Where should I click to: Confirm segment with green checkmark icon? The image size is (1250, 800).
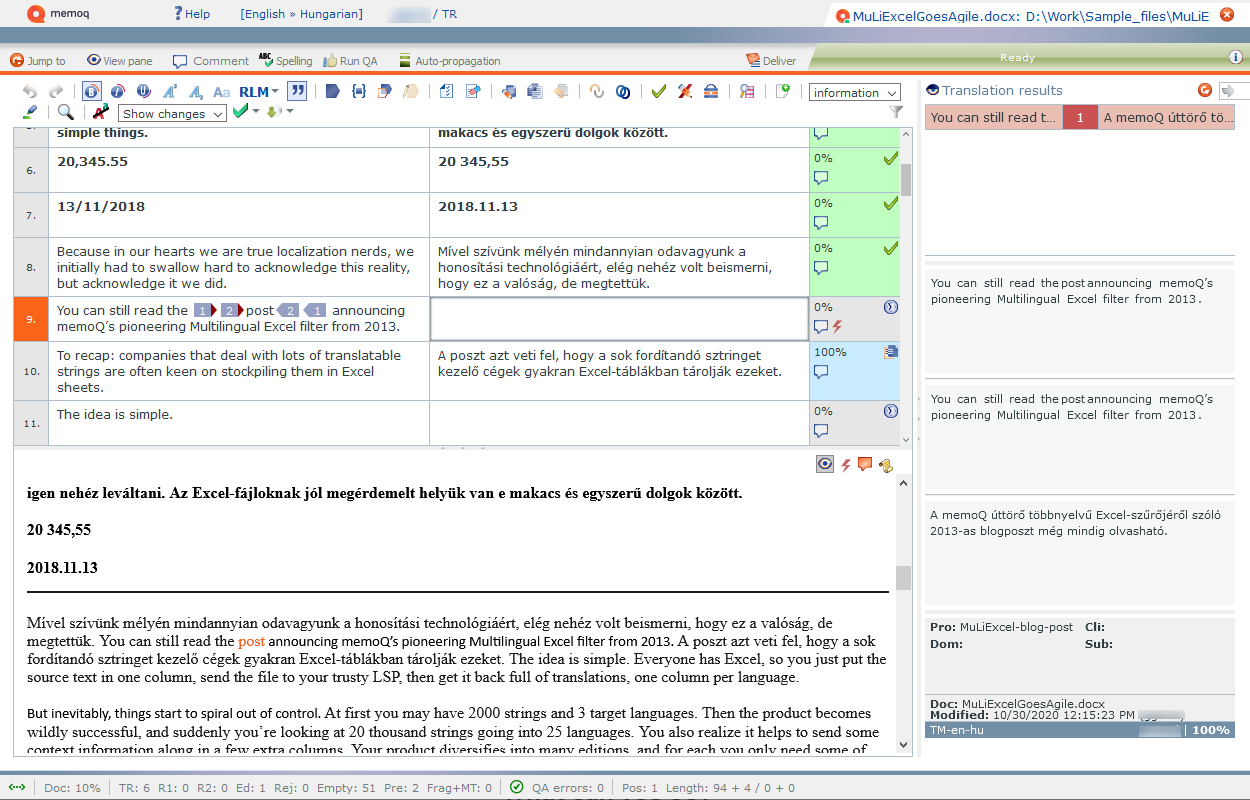[659, 92]
